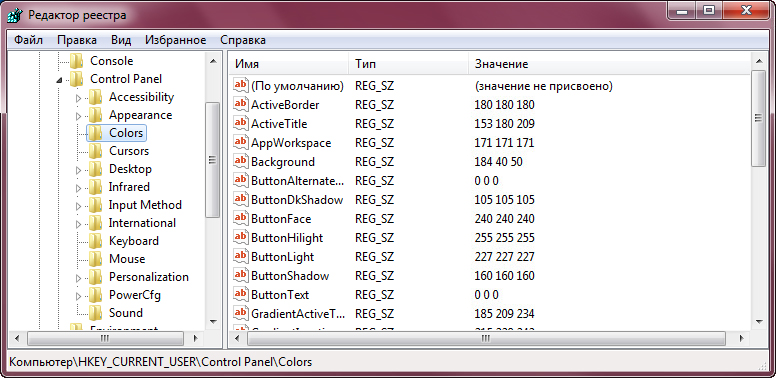Click the string icon of AppWorkspace
This screenshot has height=378, width=776.
[x=241, y=142]
